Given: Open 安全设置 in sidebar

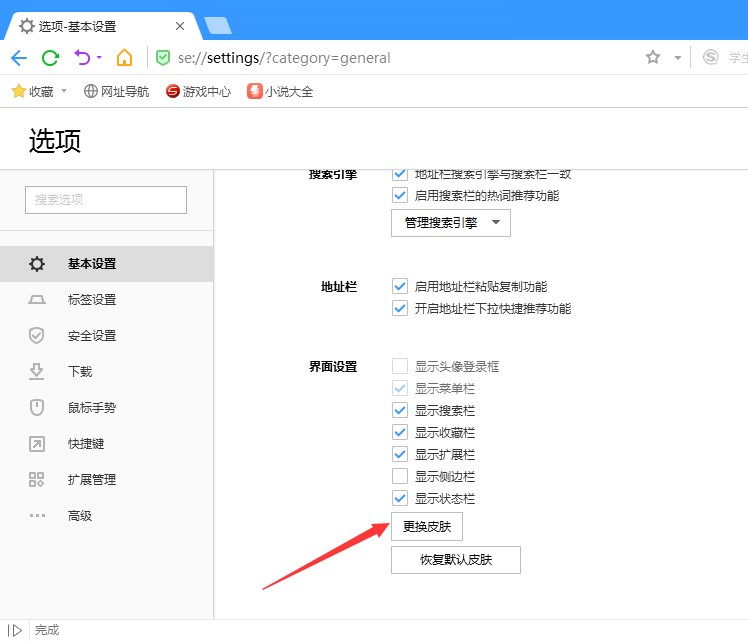Looking at the screenshot, I should pyautogui.click(x=92, y=336).
